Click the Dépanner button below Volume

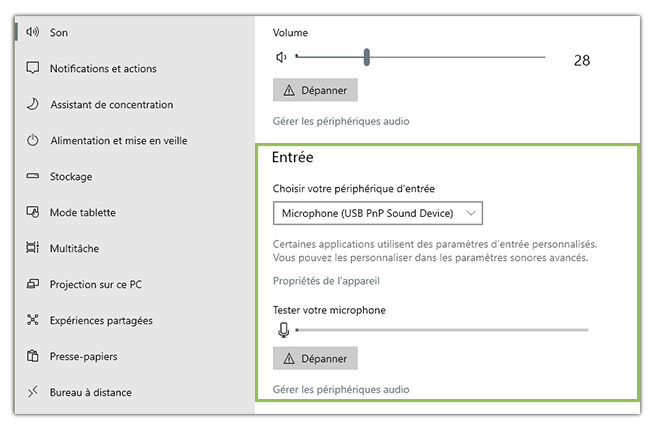coord(315,90)
